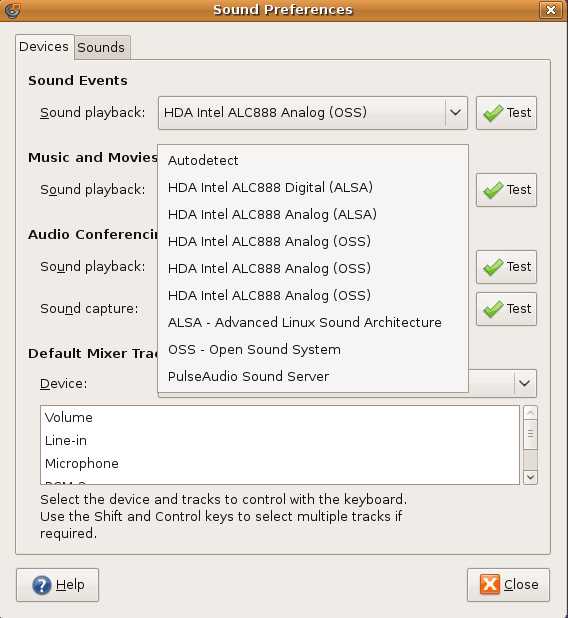Image resolution: width=568 pixels, height=618 pixels.
Task: Open the window menu icon in title bar
Action: [x=12, y=9]
